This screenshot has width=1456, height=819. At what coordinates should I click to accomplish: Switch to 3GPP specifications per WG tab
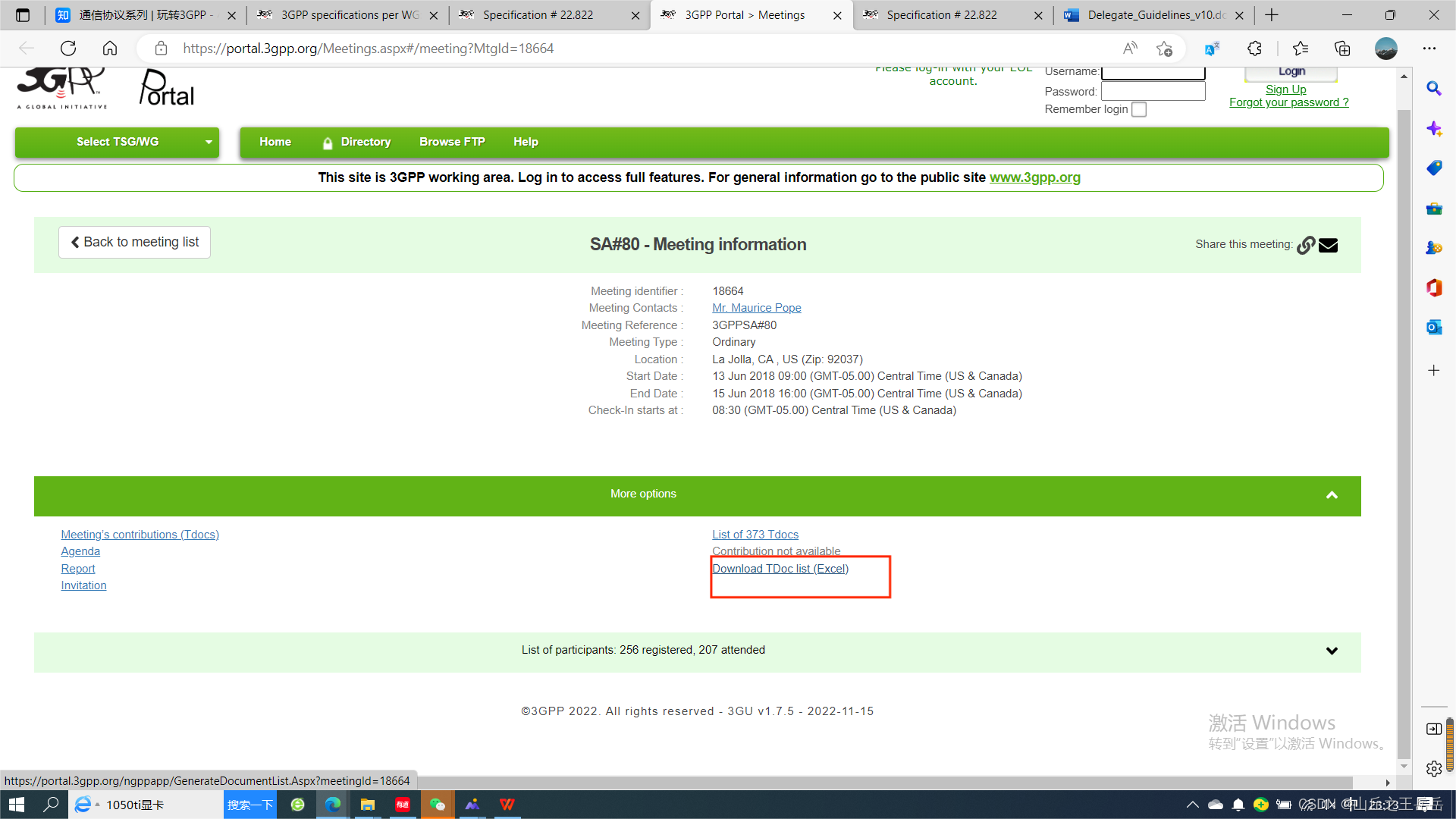tap(349, 15)
